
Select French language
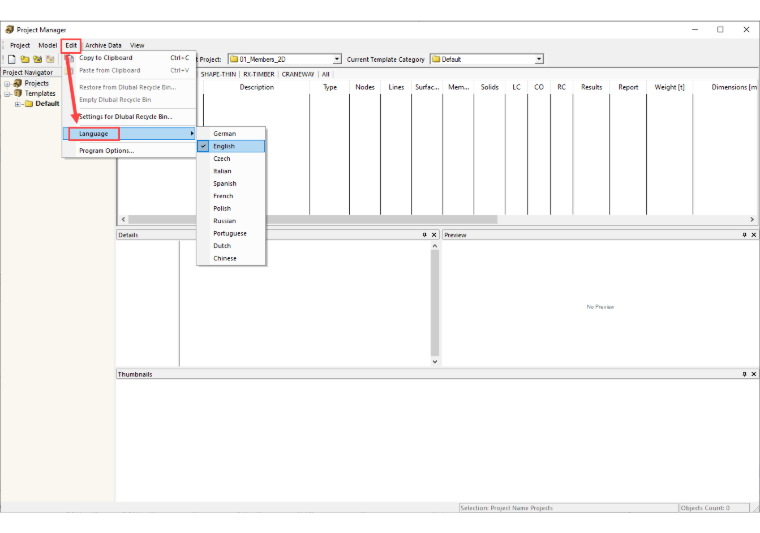pyautogui.click(x=231, y=196)
